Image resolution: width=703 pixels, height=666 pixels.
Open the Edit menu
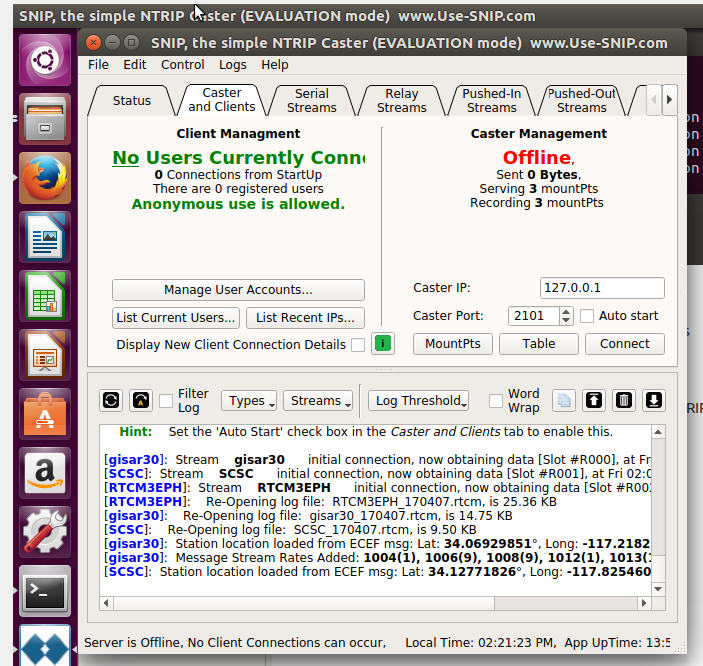pyautogui.click(x=135, y=65)
